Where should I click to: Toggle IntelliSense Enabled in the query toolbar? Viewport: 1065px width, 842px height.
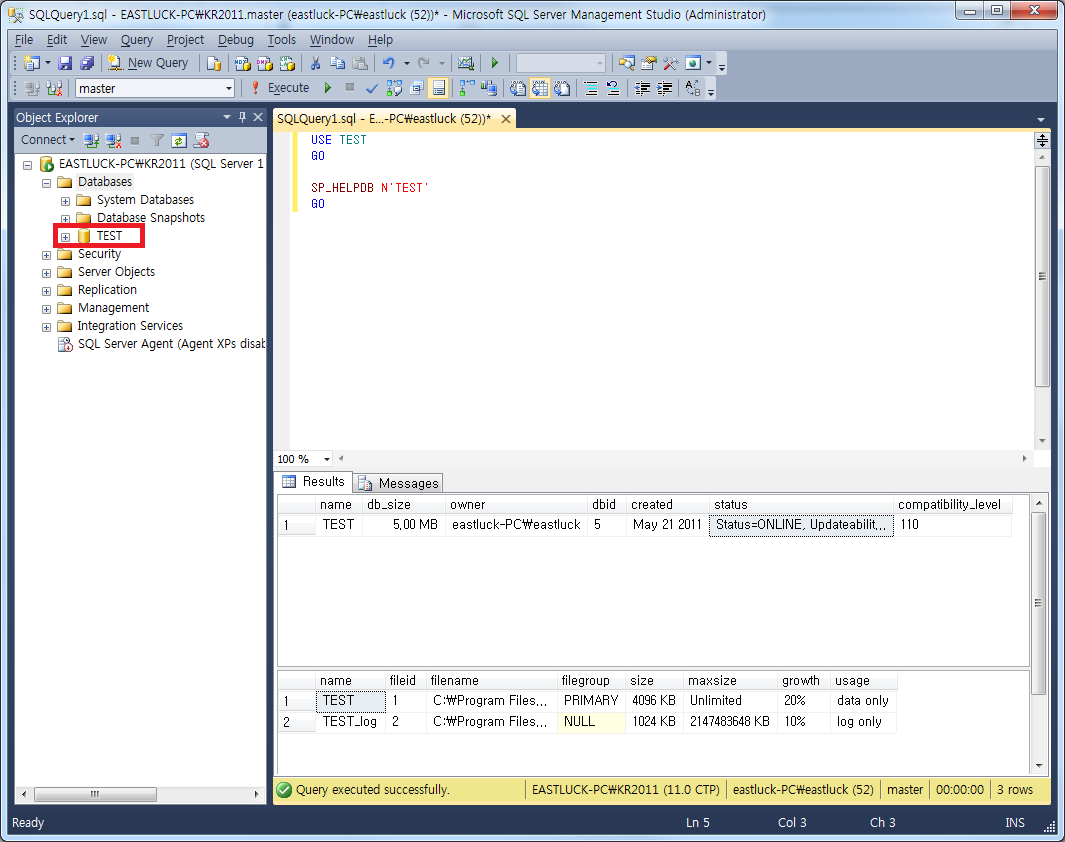(x=439, y=88)
